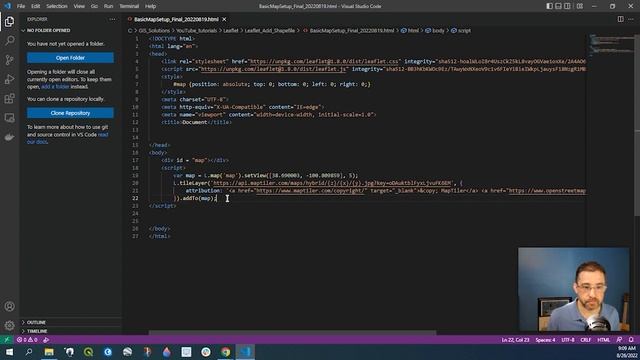Click 'CRLF' end of line setting
This screenshot has height=360, width=640.
(x=586, y=340)
